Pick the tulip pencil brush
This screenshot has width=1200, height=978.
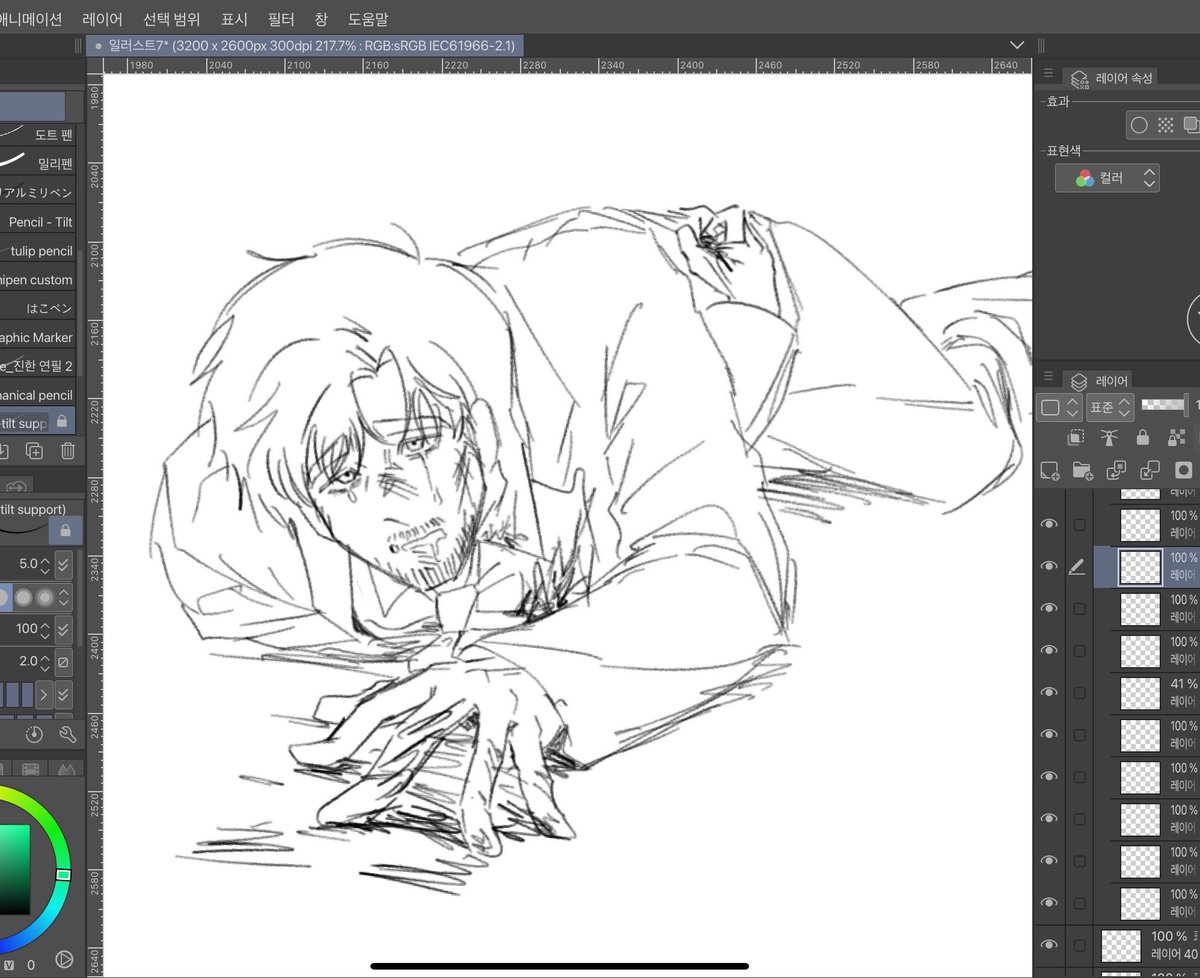point(37,251)
